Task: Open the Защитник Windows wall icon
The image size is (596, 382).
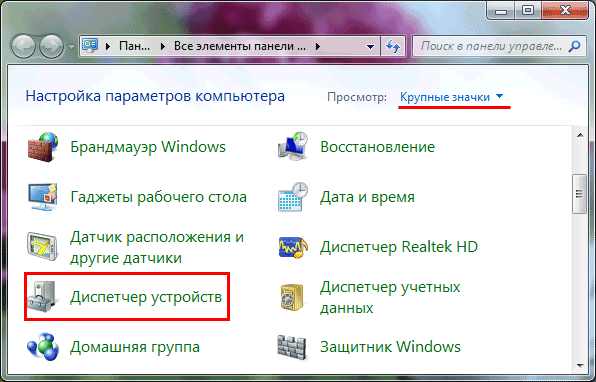Action: coord(292,347)
